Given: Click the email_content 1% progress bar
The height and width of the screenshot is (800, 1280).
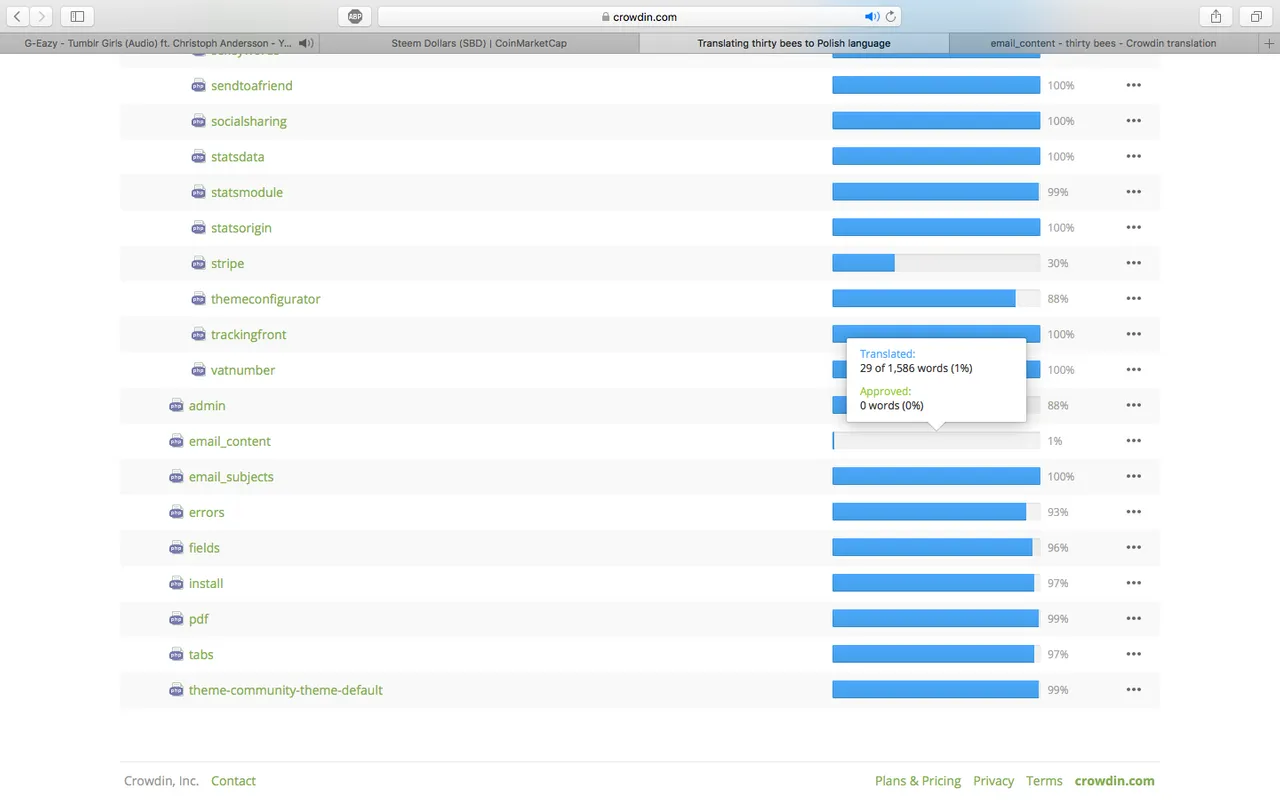Looking at the screenshot, I should [x=936, y=441].
